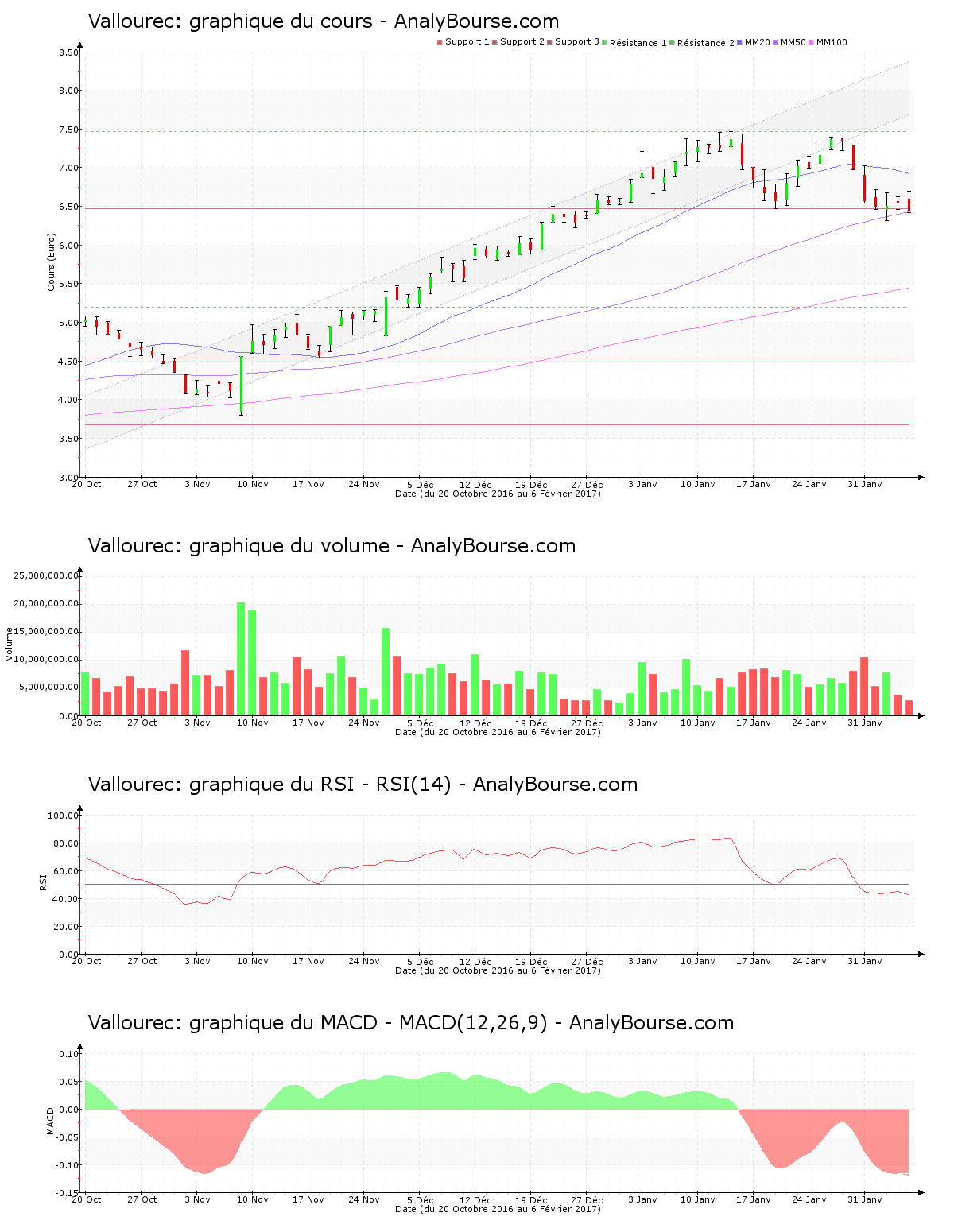Select the Résistance 2 legend label
This screenshot has height=1232, width=954.
[706, 43]
